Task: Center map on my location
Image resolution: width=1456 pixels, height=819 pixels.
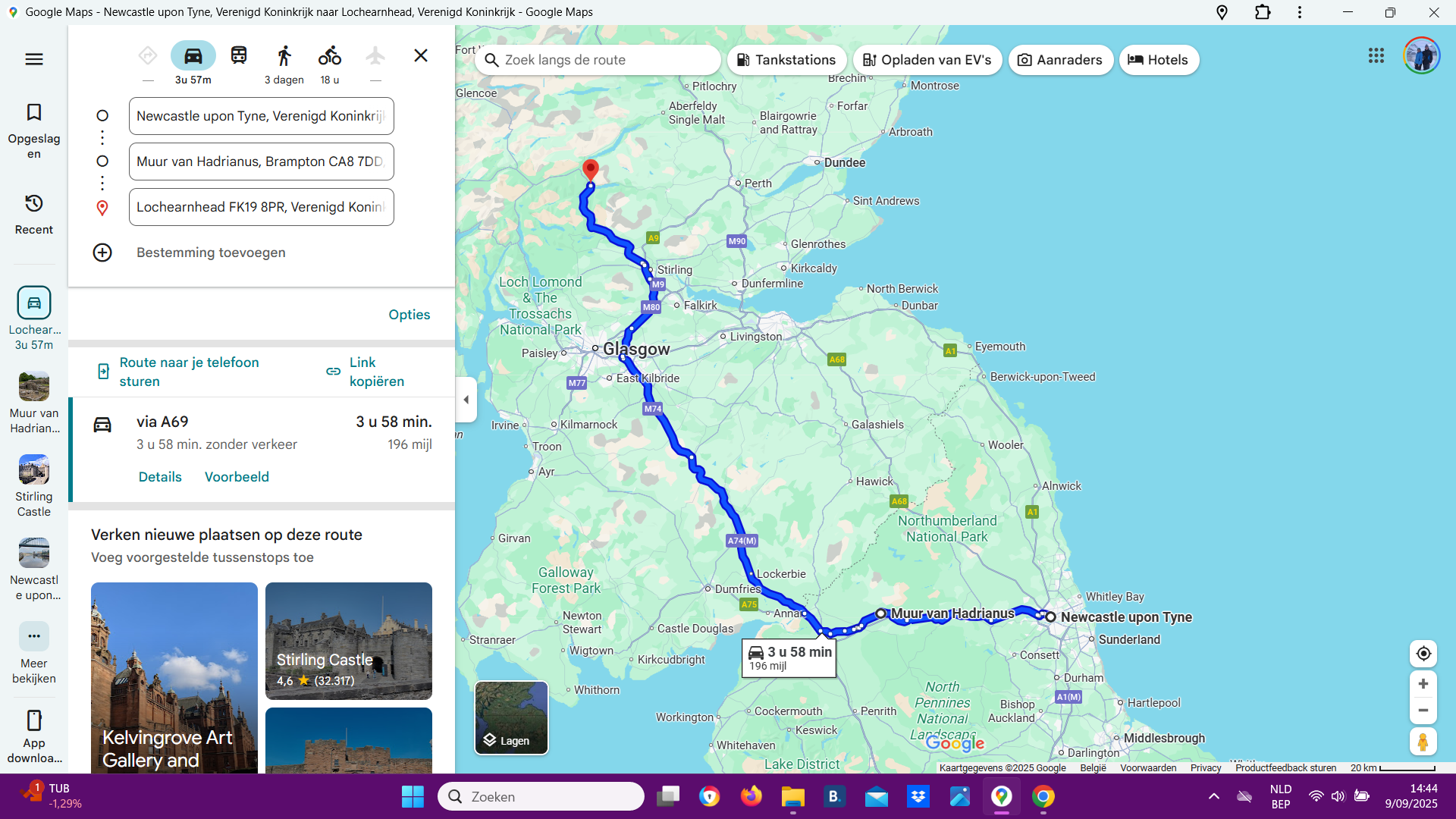Action: tap(1423, 654)
